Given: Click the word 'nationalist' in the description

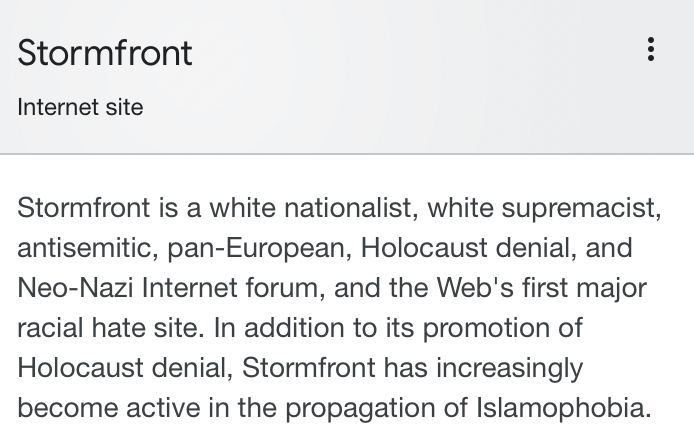Looking at the screenshot, I should tap(351, 208).
